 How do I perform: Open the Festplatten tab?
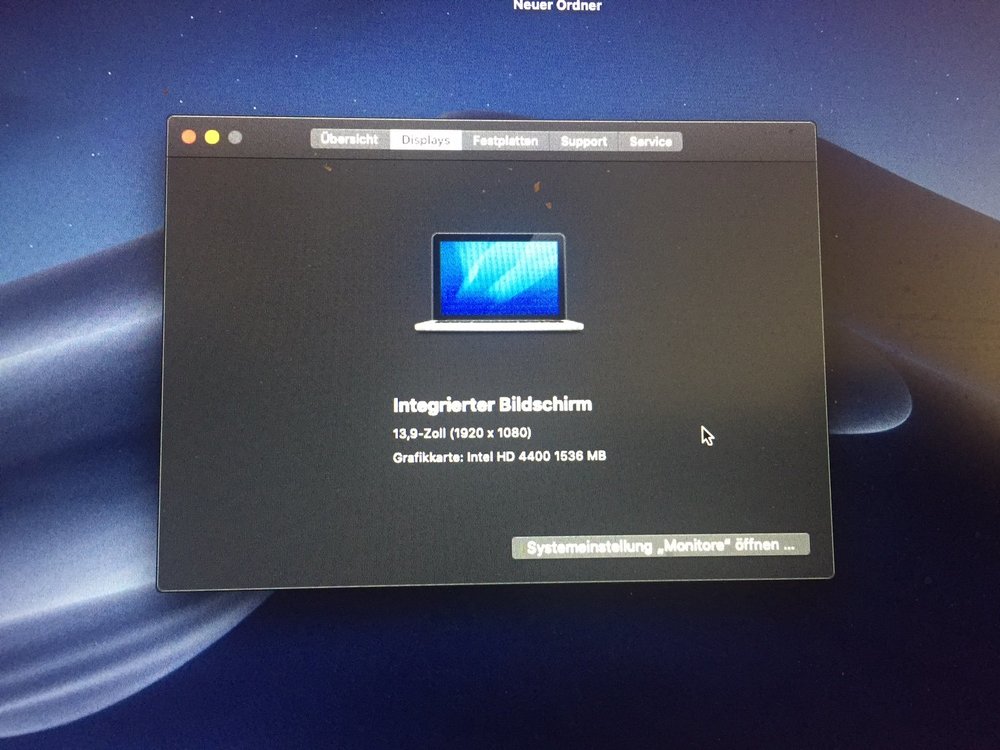[x=505, y=141]
